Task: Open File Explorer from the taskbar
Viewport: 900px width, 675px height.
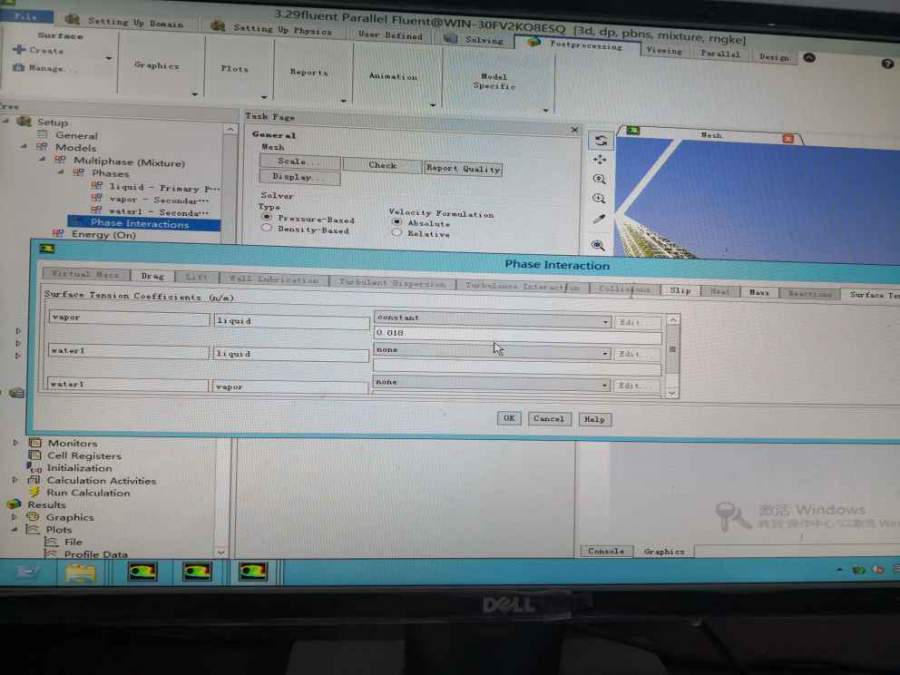Action: tap(80, 572)
